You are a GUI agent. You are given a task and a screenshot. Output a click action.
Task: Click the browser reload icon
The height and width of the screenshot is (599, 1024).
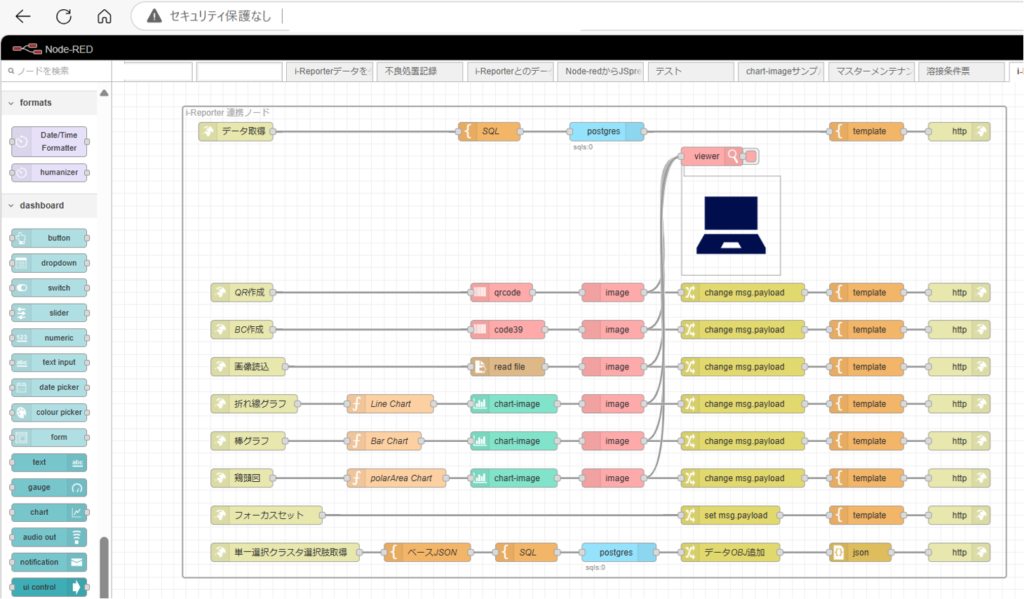[x=64, y=16]
